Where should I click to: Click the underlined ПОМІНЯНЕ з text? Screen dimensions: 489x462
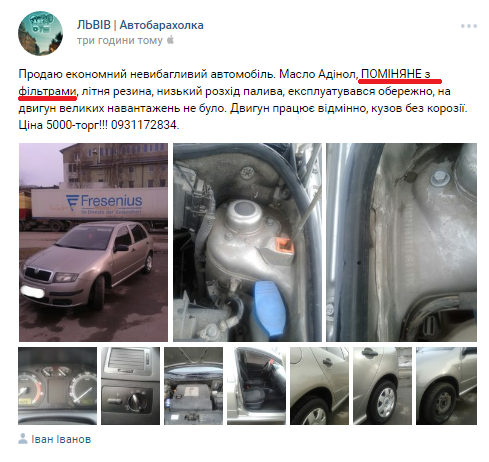click(x=395, y=74)
